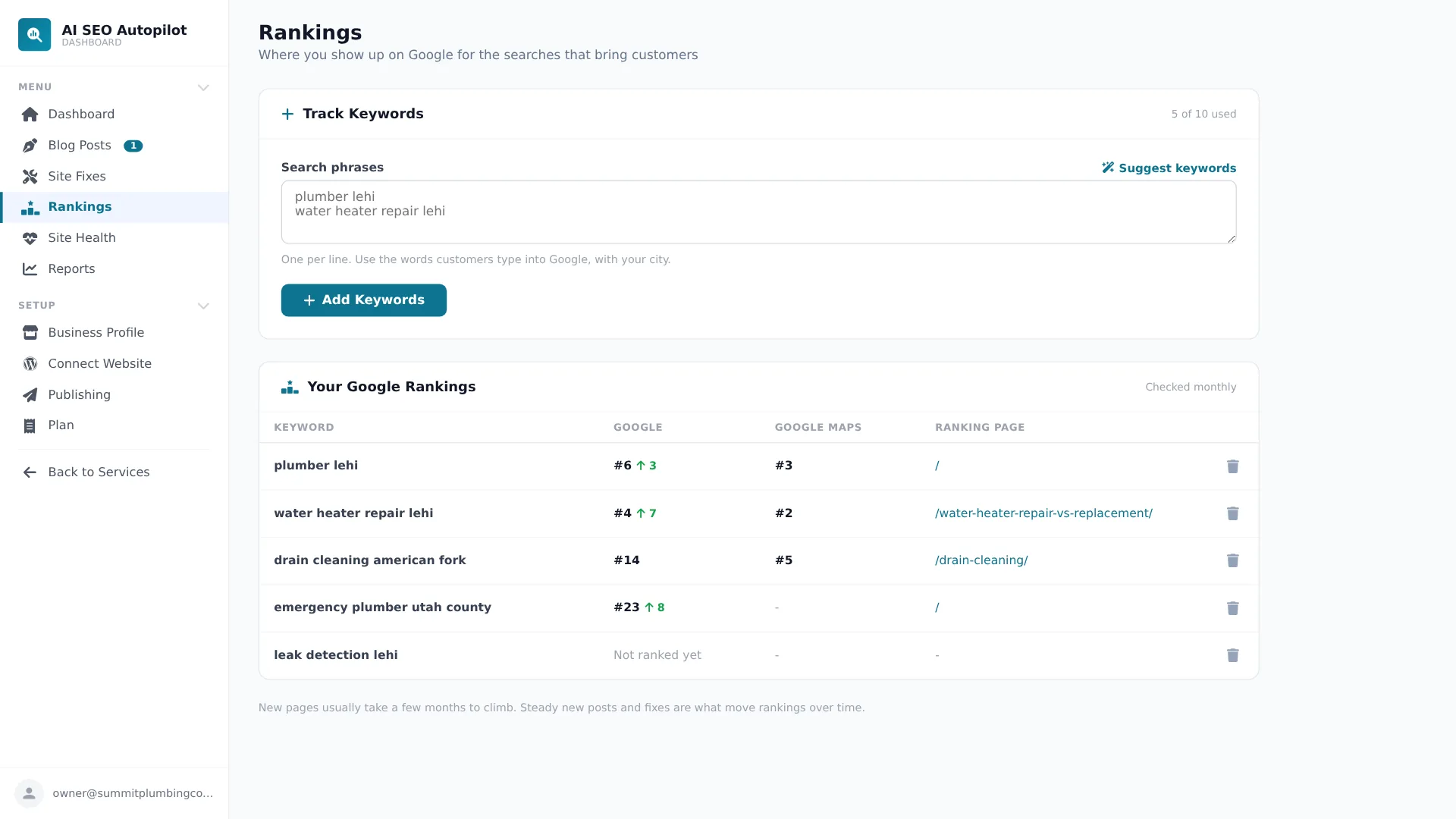Click the KEYWORD column header
Viewport: 1456px width, 819px height.
pos(303,428)
